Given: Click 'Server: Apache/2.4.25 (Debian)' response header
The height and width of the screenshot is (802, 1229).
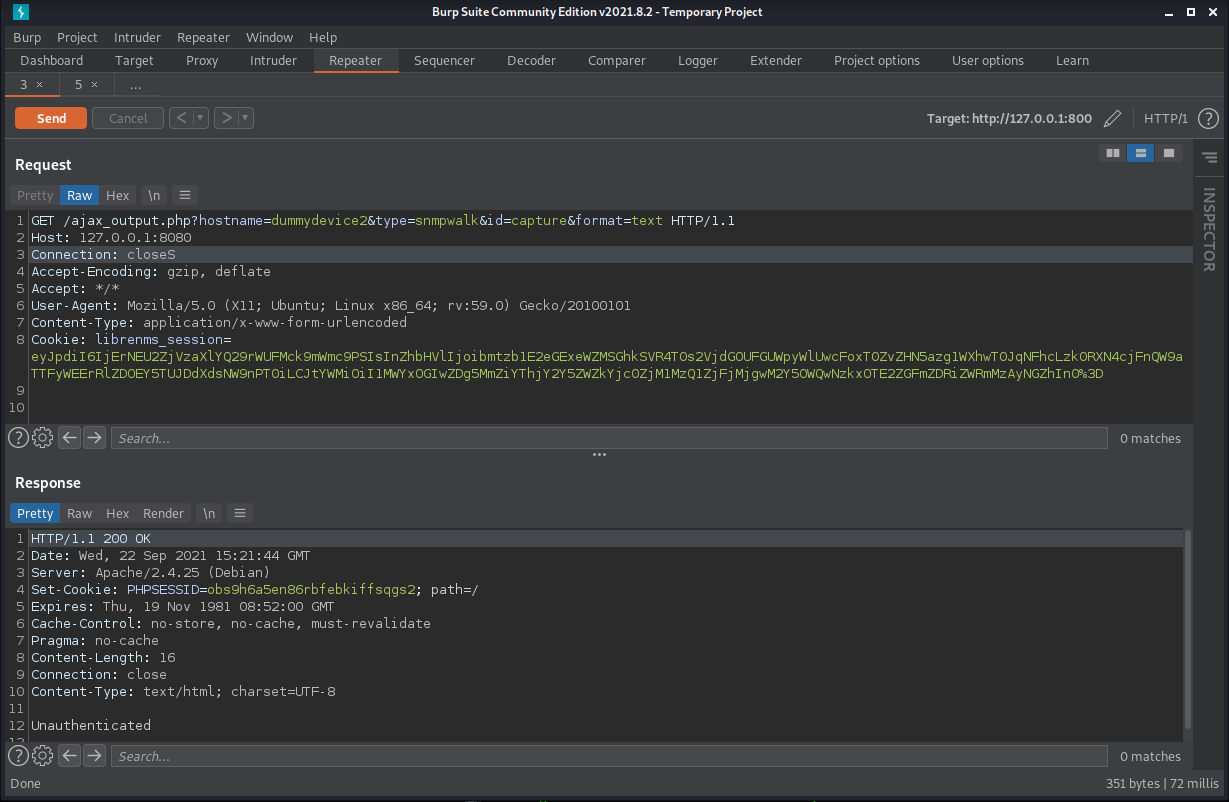Looking at the screenshot, I should 150,572.
